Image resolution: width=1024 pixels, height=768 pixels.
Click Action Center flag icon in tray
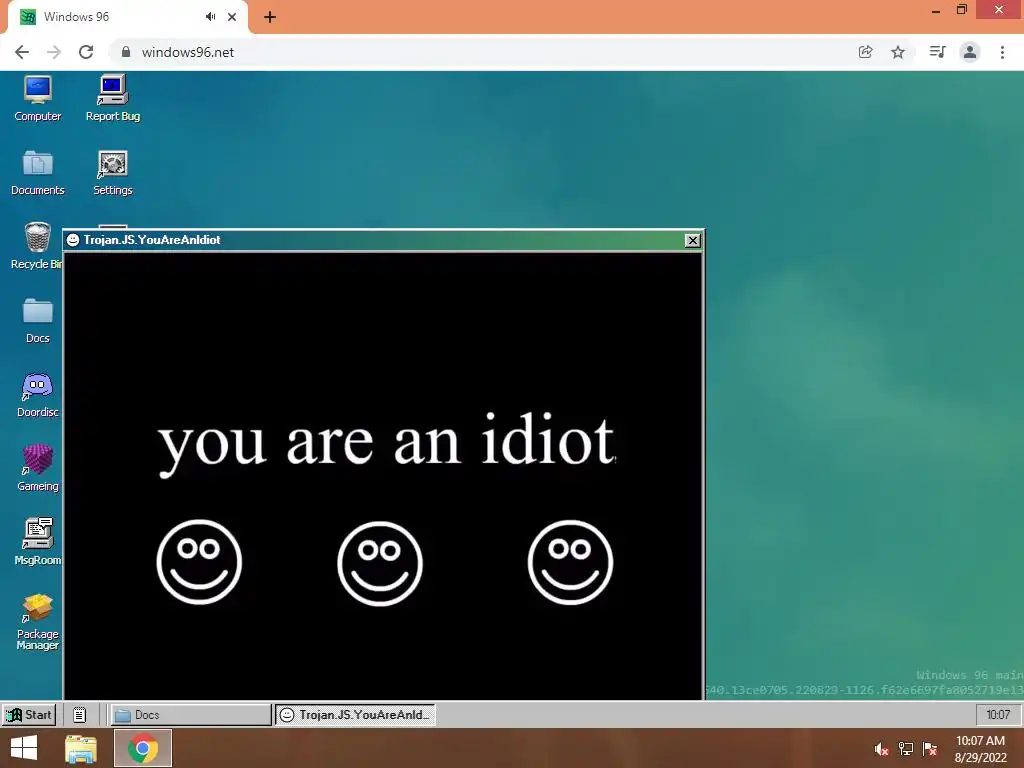(930, 749)
